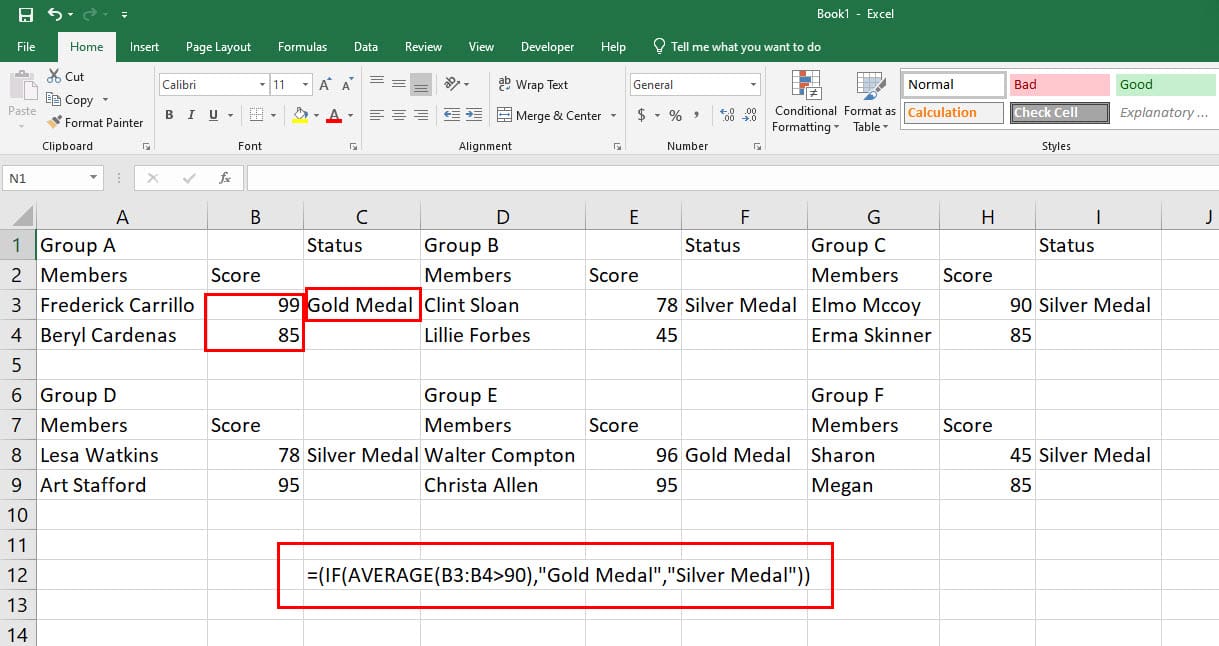
Task: Click the Undo arrow icon
Action: 54,15
